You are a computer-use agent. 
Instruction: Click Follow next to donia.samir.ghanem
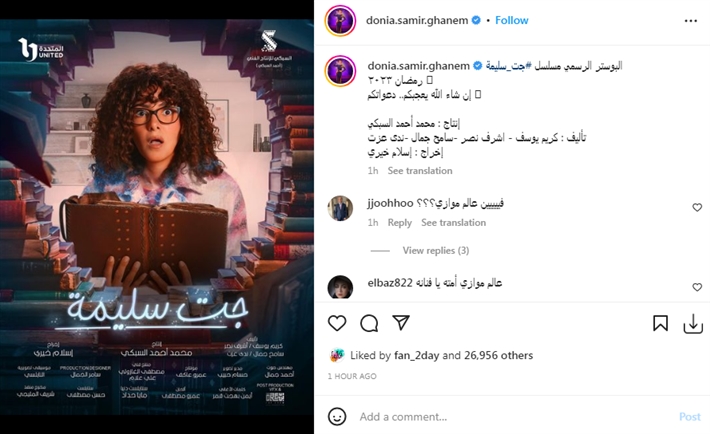pyautogui.click(x=512, y=20)
